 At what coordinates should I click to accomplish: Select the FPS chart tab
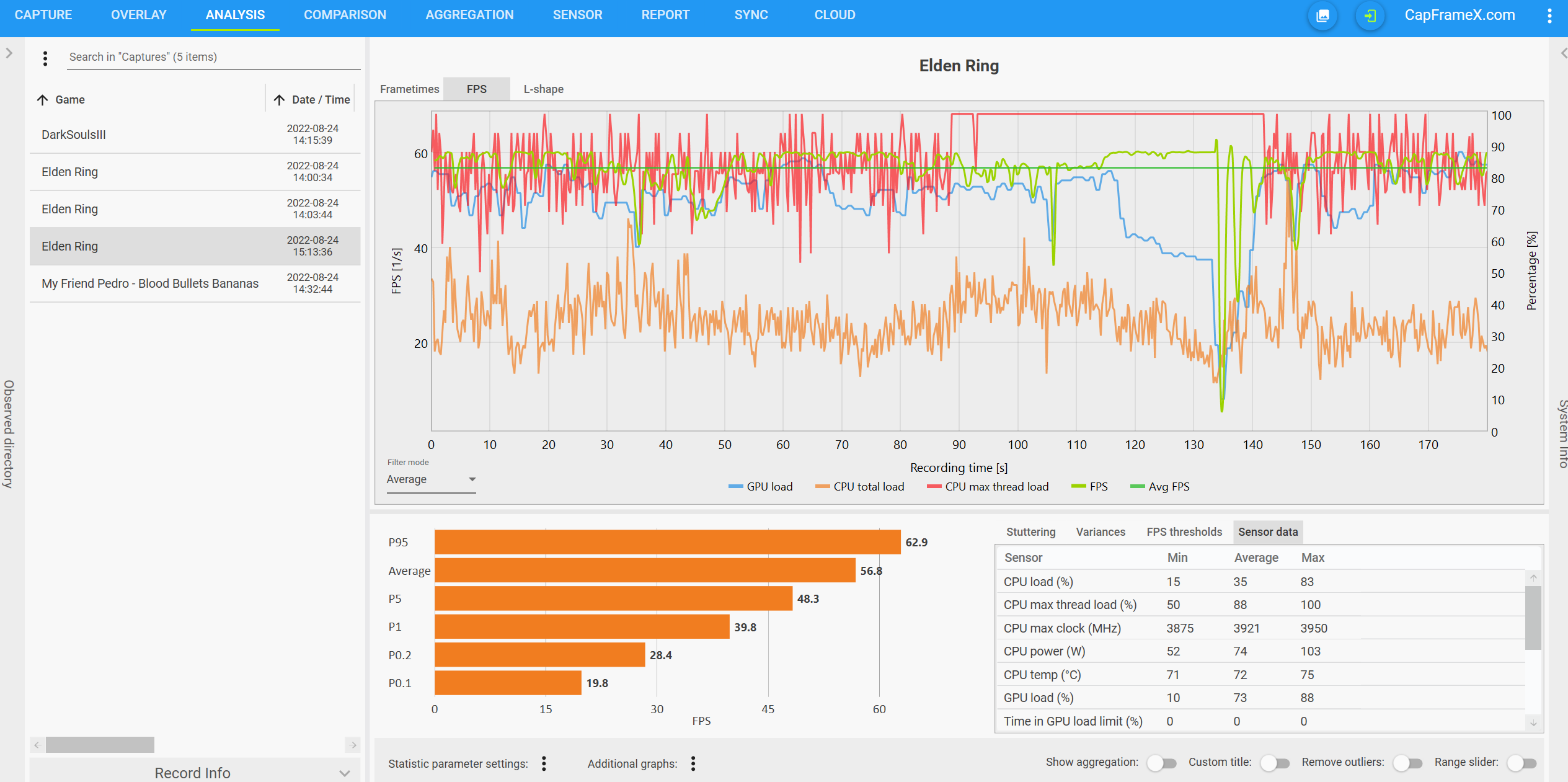click(477, 89)
